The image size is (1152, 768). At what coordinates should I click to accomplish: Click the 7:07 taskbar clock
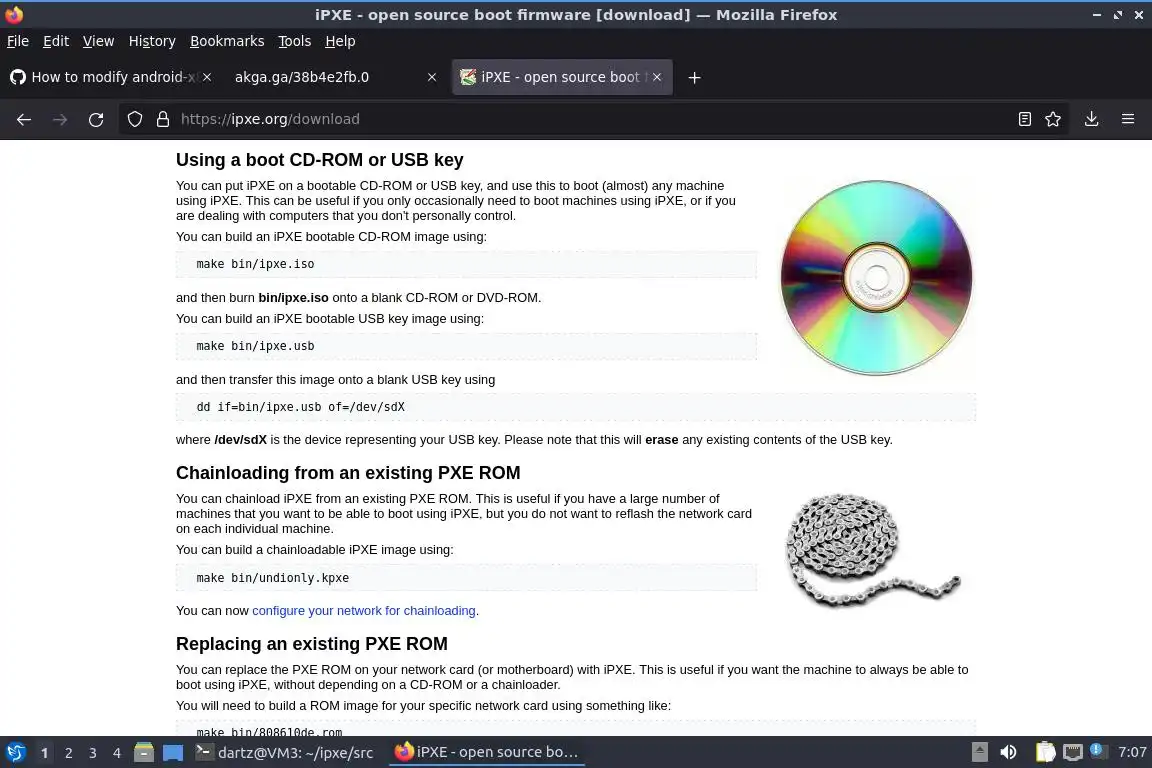[1131, 752]
